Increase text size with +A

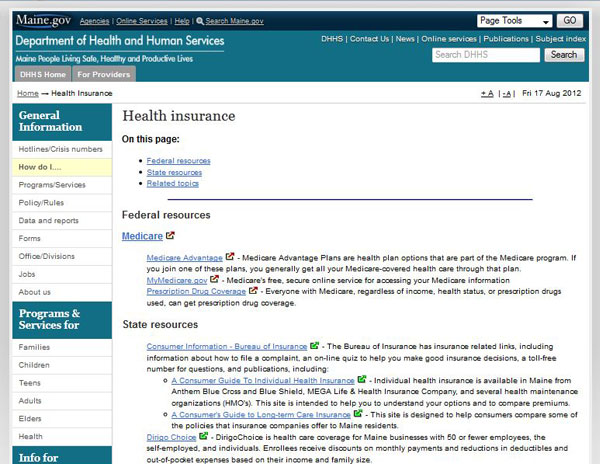click(487, 94)
